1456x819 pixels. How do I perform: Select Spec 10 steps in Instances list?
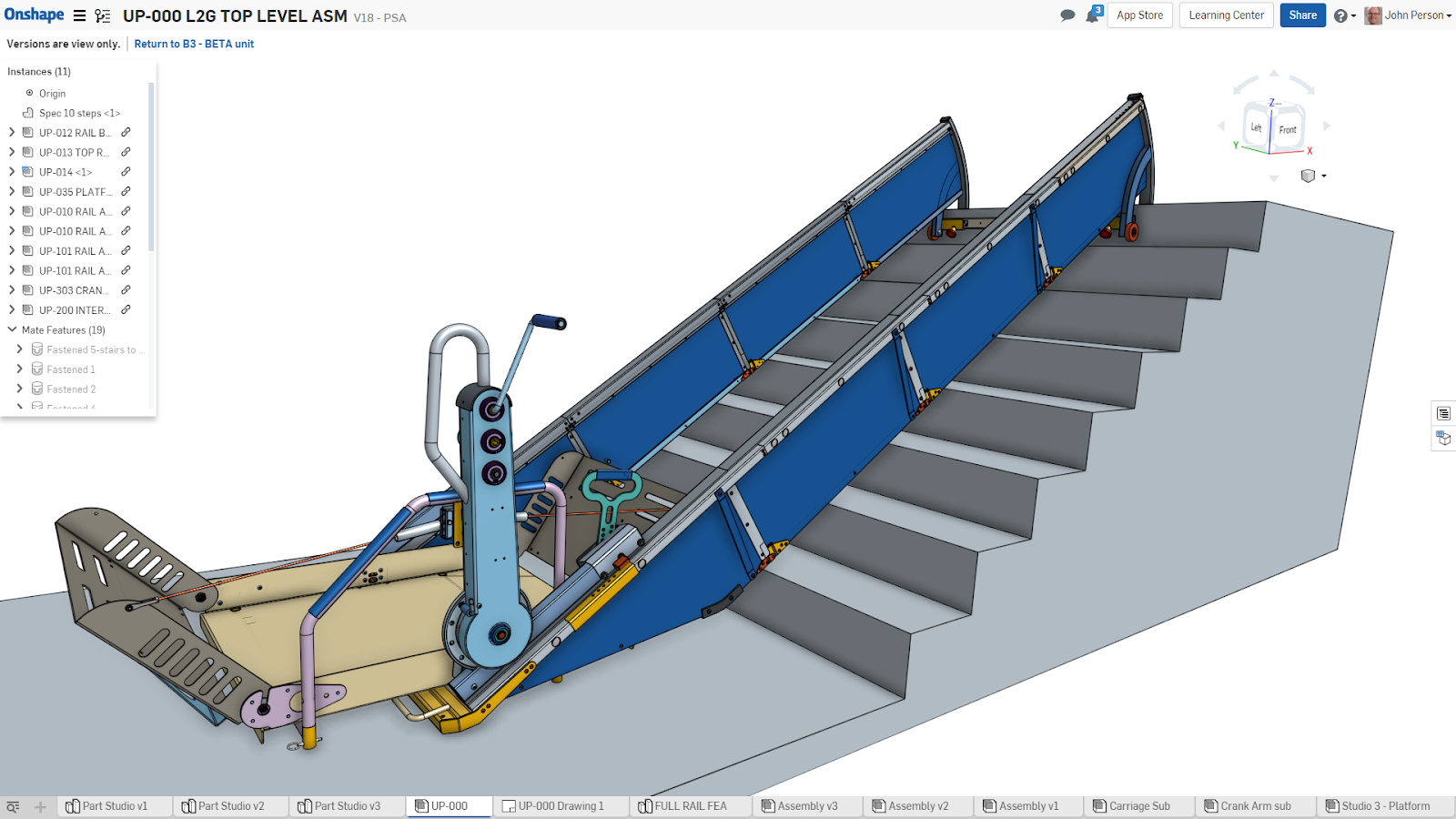[x=78, y=113]
